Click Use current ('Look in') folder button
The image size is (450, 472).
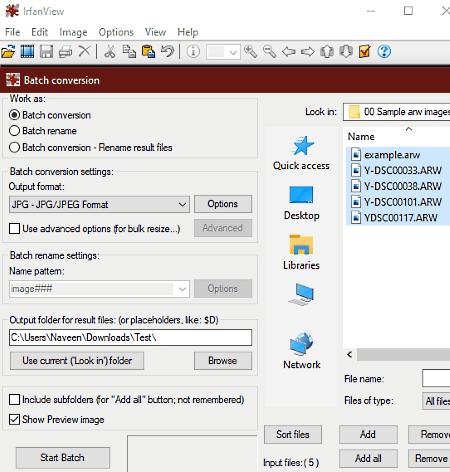tap(77, 361)
